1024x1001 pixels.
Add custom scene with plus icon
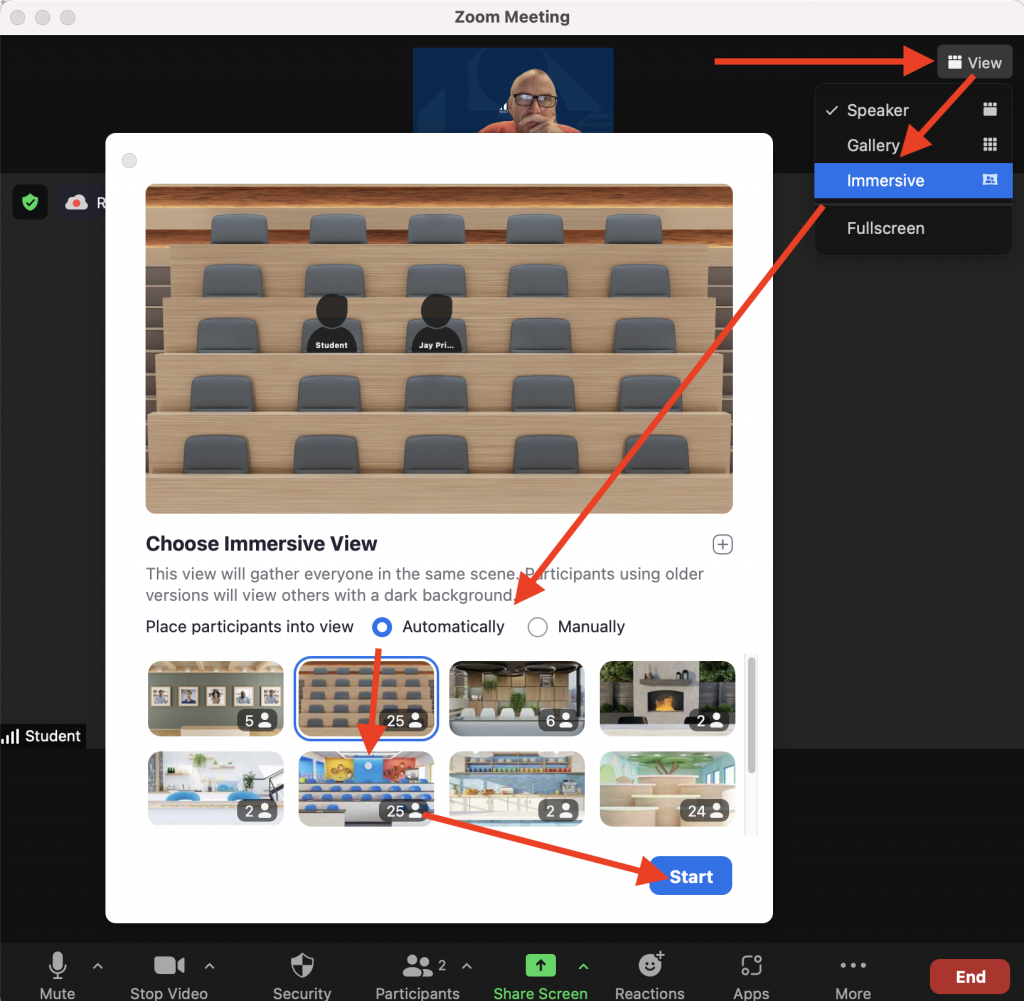pos(722,544)
